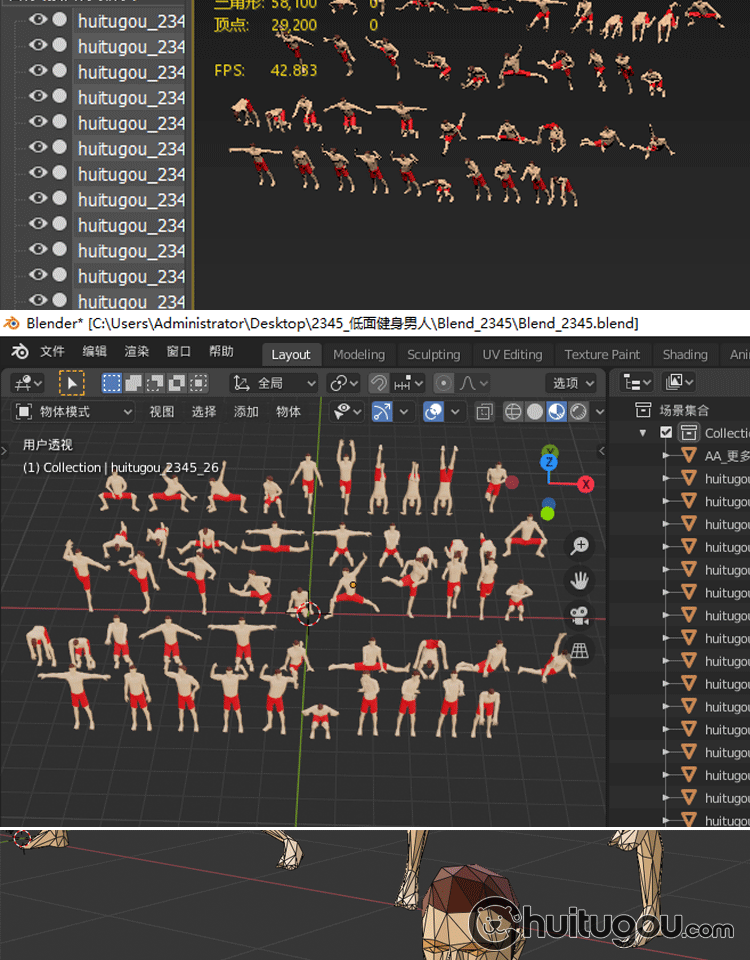Toggle X-ray view button
The height and width of the screenshot is (960, 750).
pos(484,412)
